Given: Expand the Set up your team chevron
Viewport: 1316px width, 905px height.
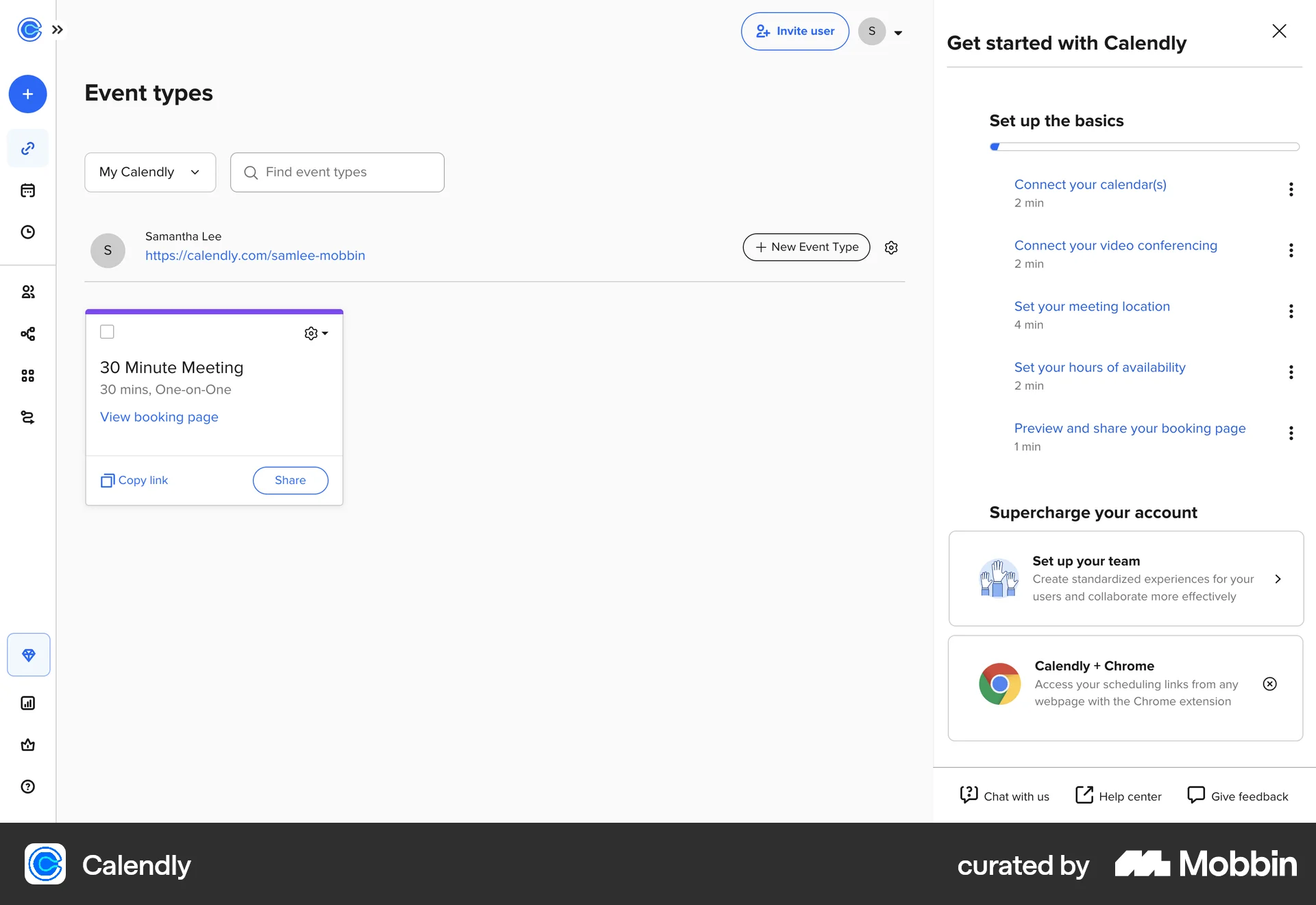Looking at the screenshot, I should pos(1278,579).
